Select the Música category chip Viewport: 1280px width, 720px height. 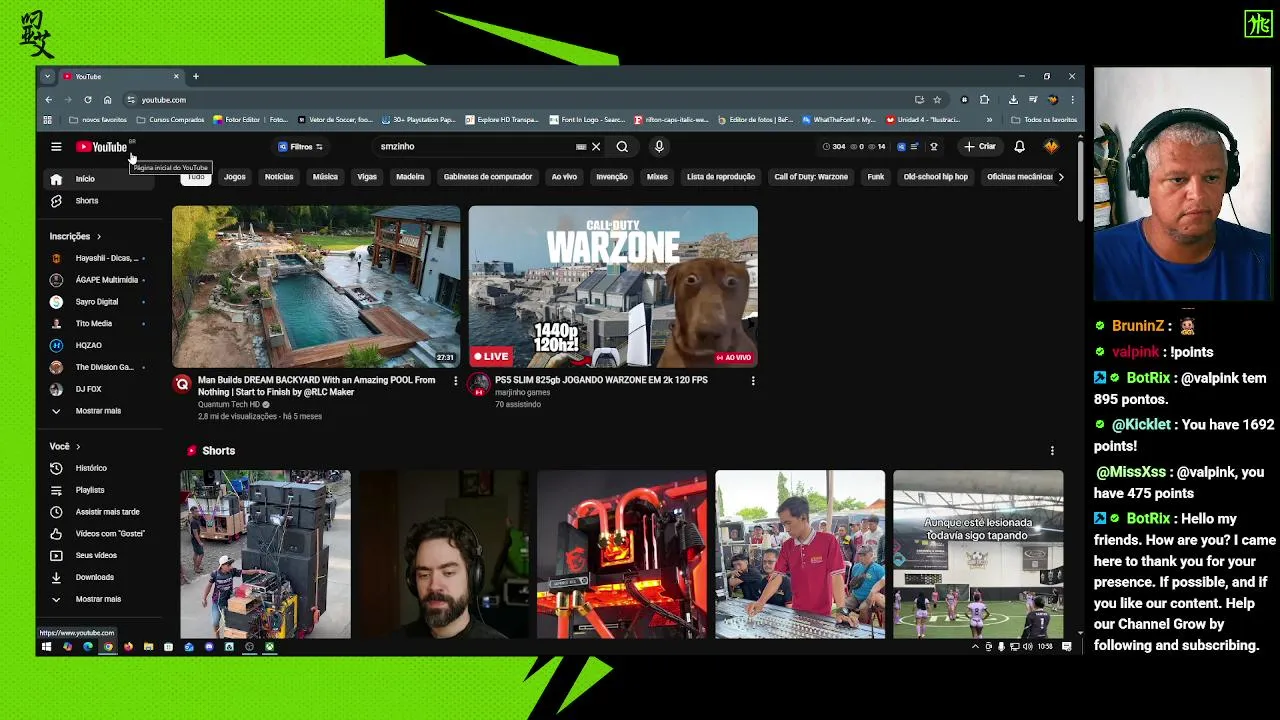325,177
